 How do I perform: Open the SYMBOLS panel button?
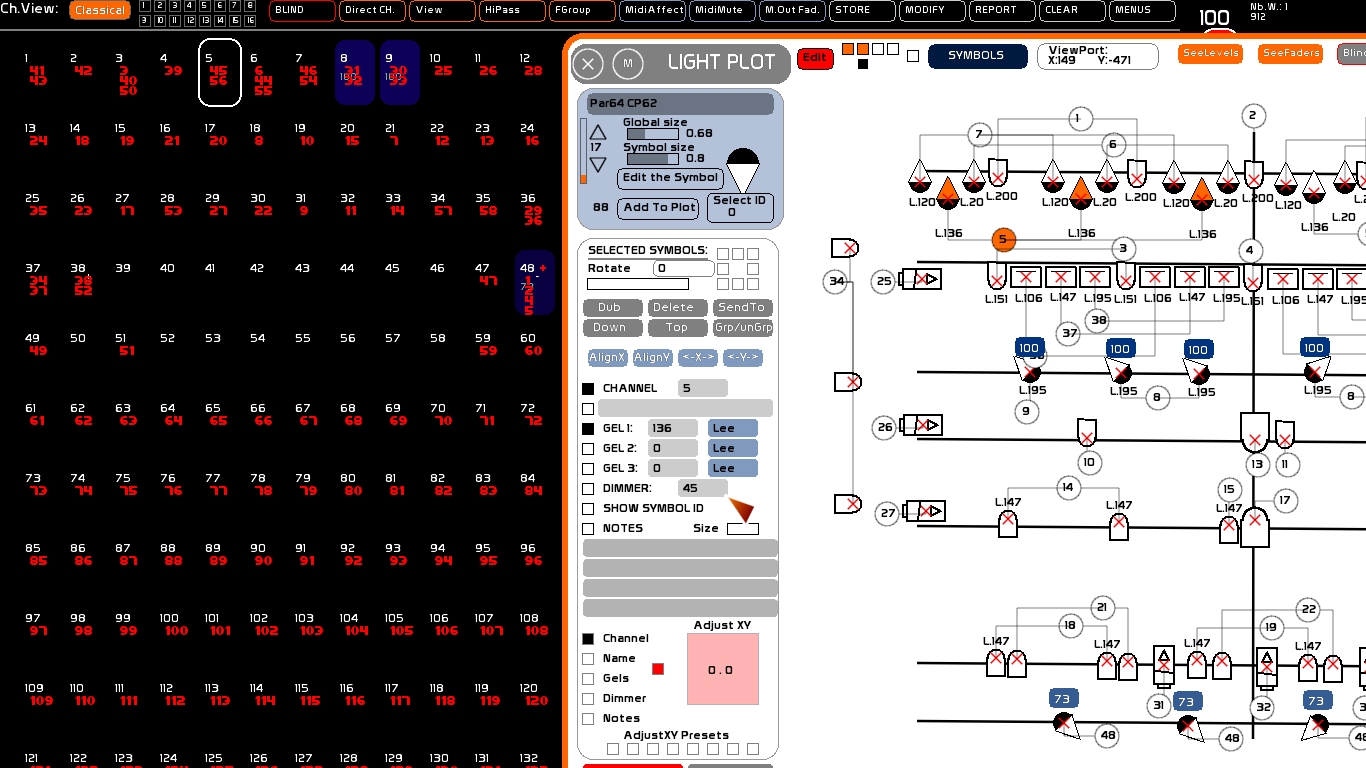pyautogui.click(x=977, y=56)
